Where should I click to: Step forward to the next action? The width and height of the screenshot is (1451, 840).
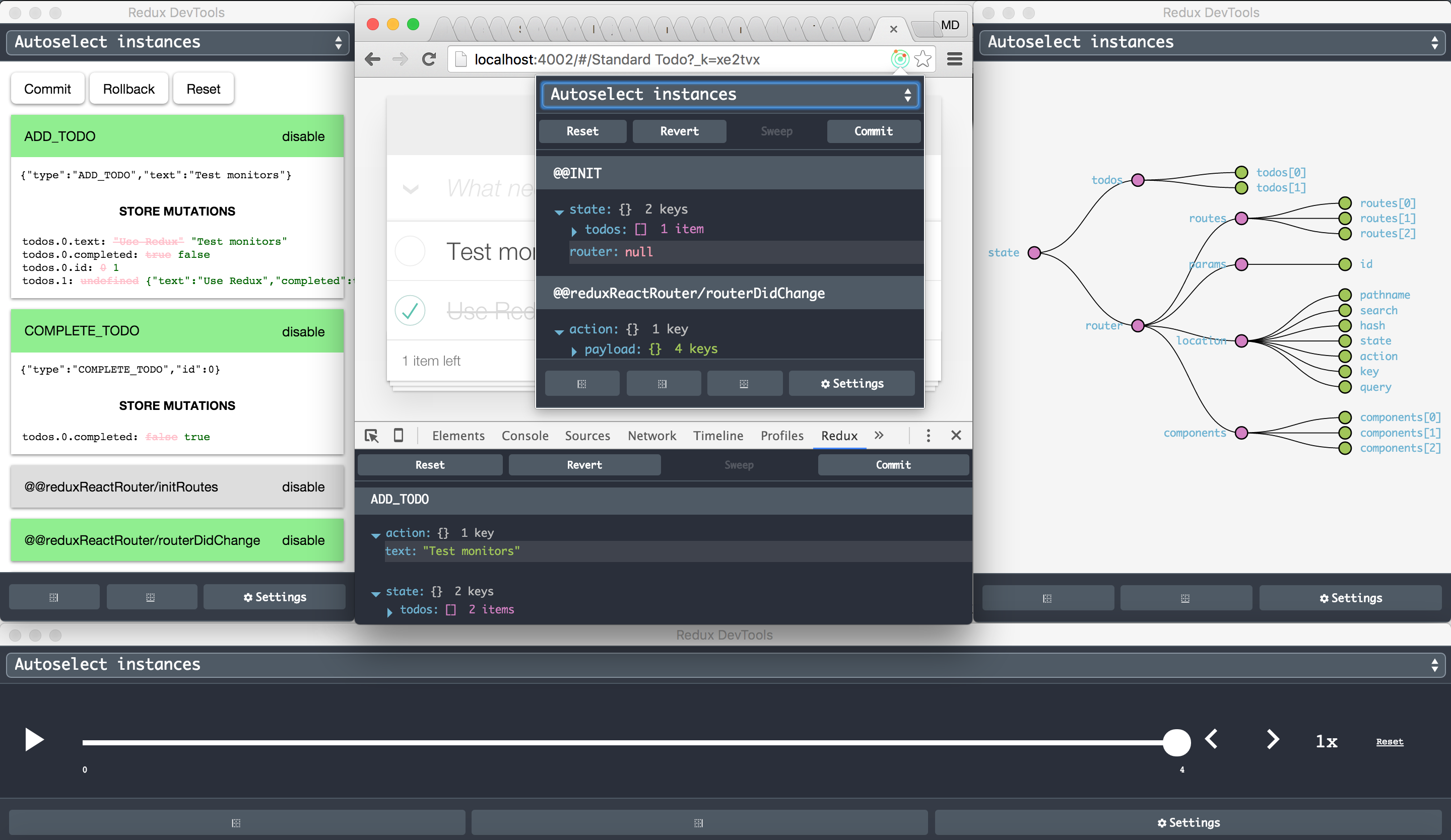point(1273,739)
